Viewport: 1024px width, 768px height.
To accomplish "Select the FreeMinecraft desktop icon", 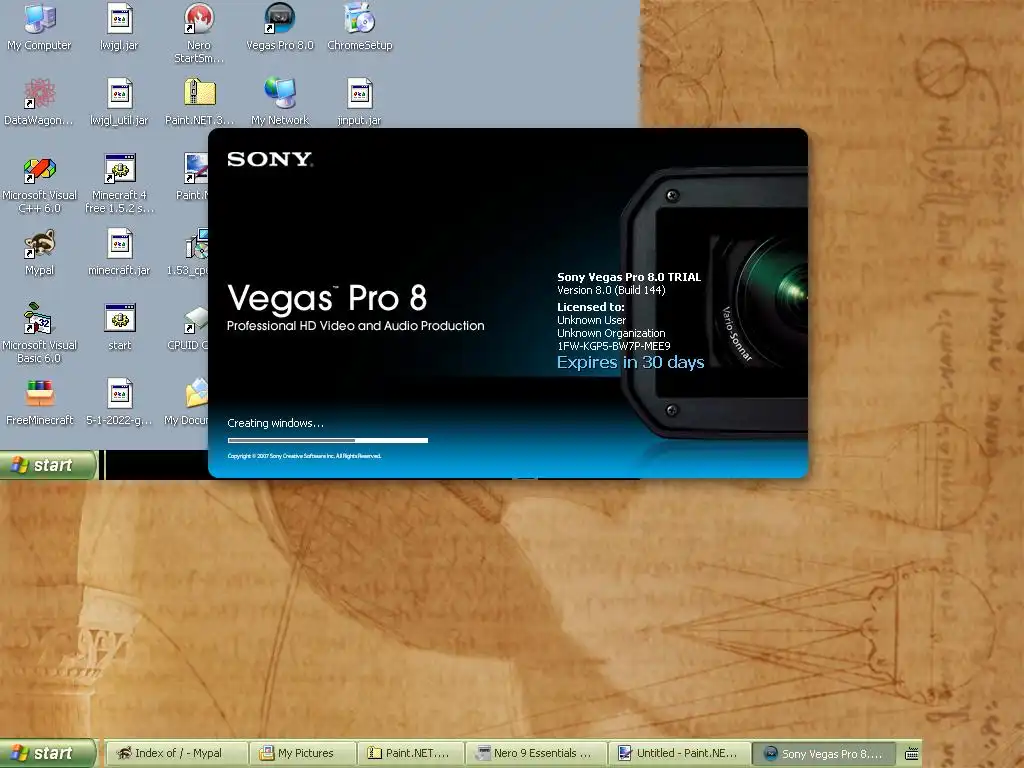I will coord(39,402).
